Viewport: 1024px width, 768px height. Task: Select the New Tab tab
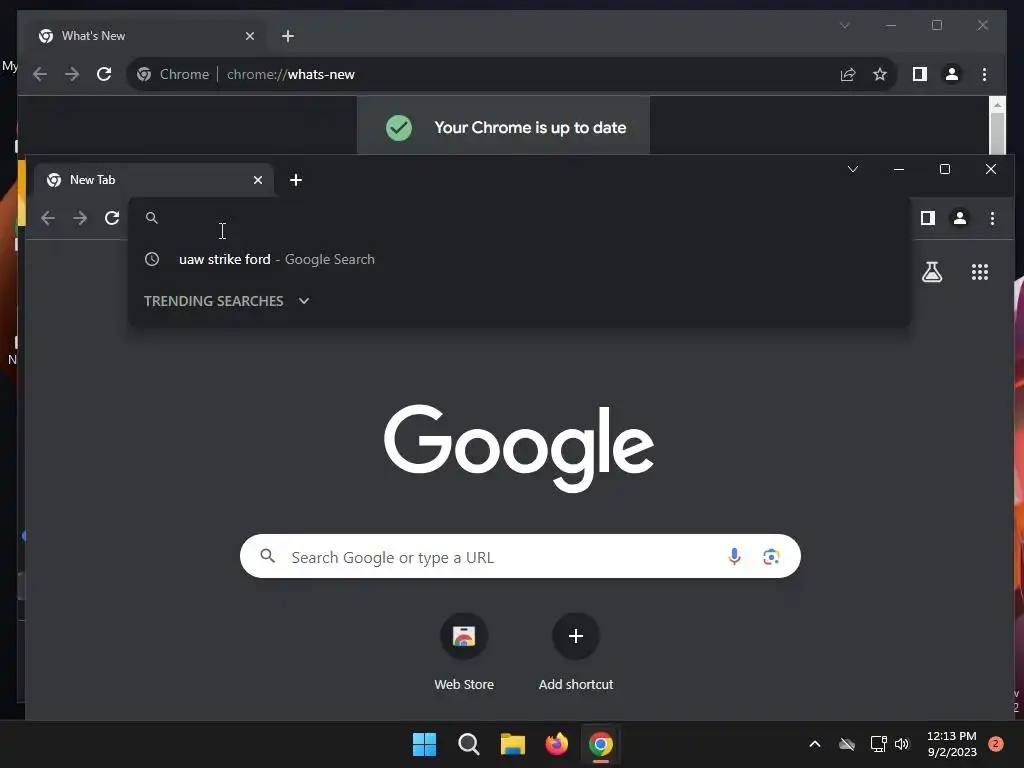[x=153, y=180]
